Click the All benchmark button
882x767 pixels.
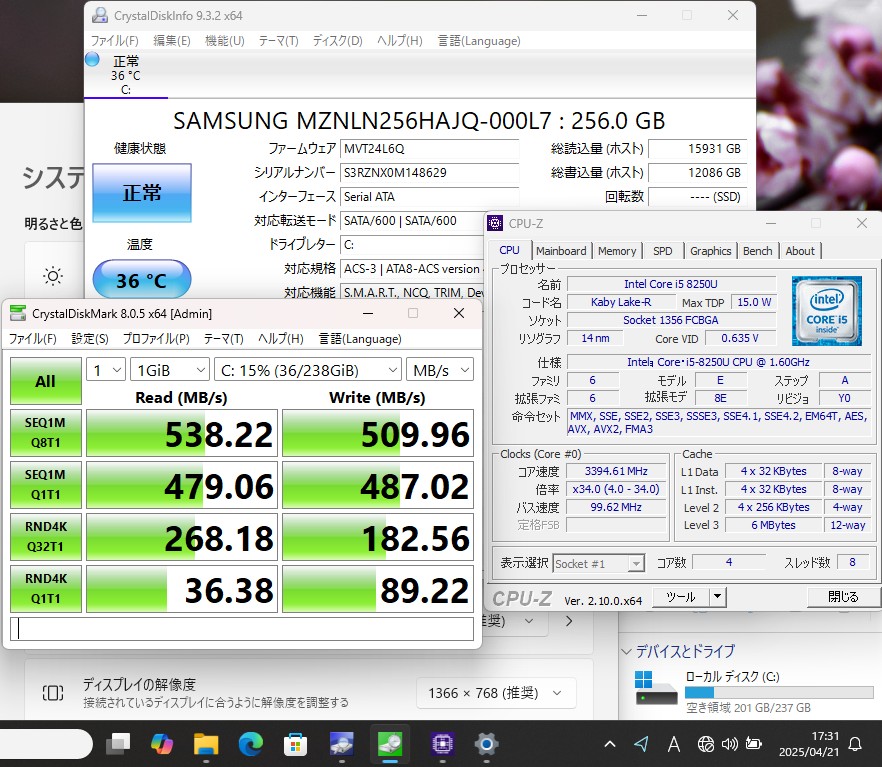46,381
